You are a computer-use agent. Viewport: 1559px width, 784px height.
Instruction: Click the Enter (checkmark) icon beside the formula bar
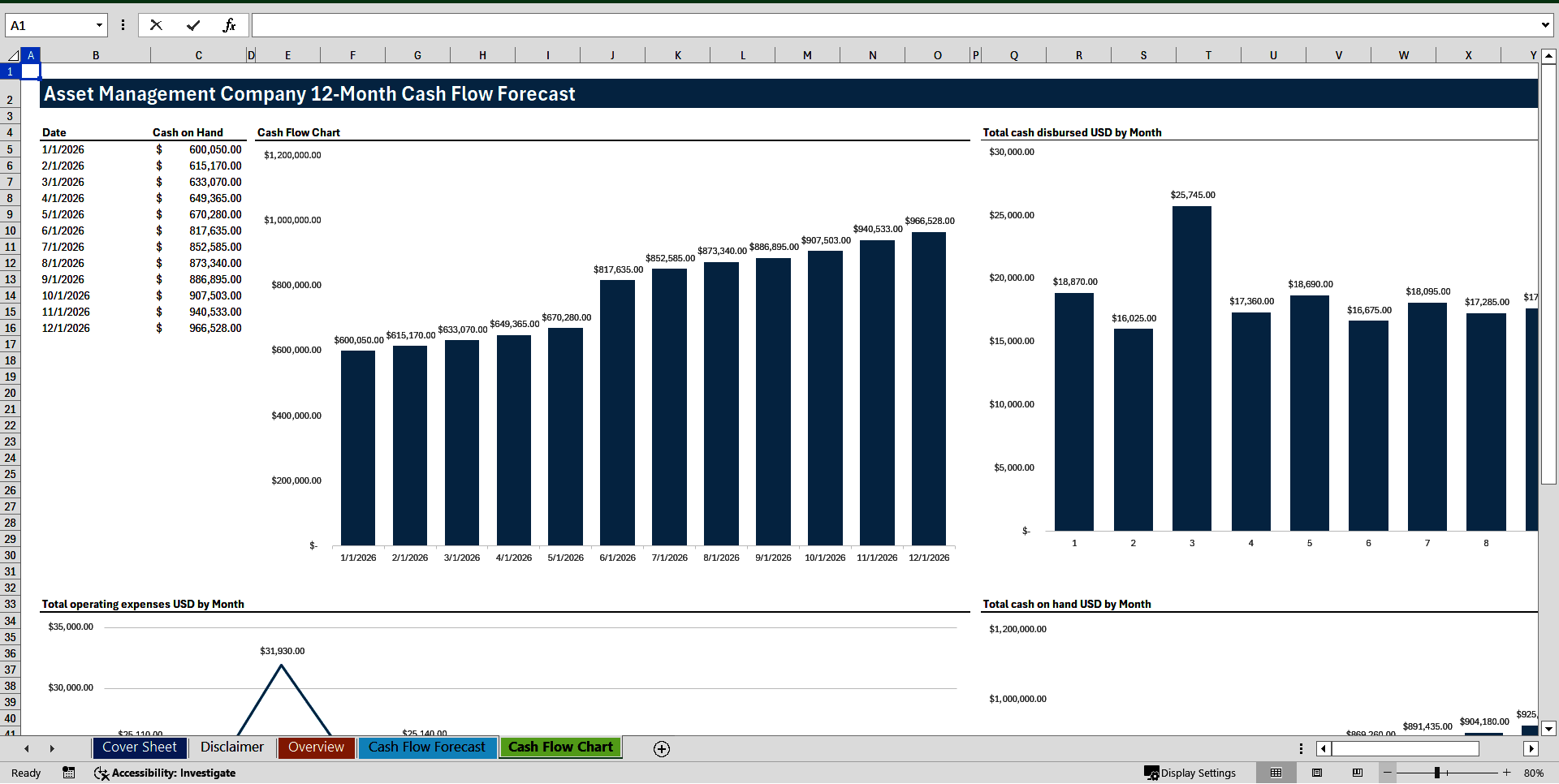coord(192,24)
